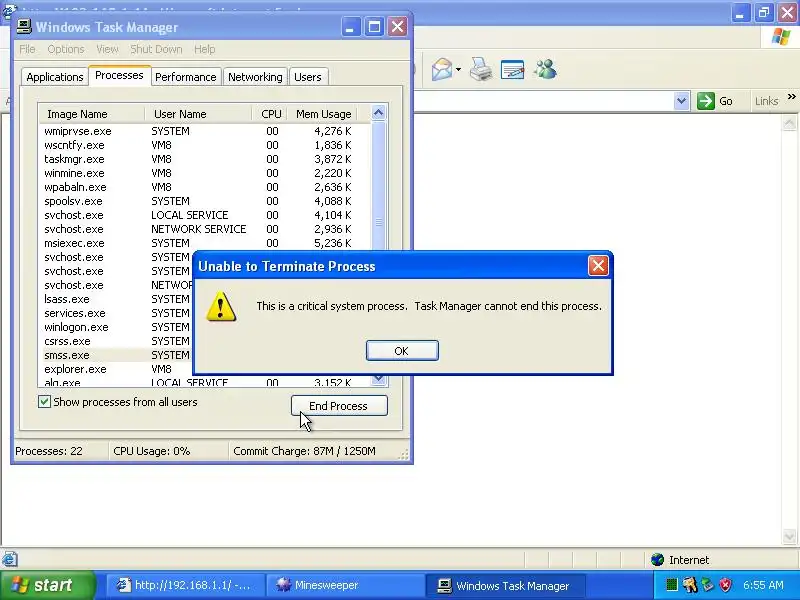Click browser page scrollbar down arrow

coord(789,536)
